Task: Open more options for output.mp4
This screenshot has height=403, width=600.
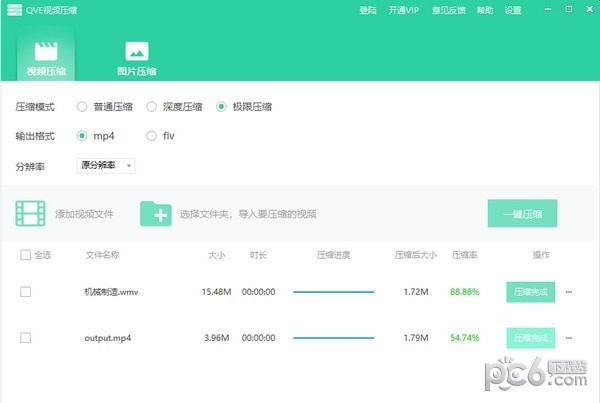Action: pyautogui.click(x=569, y=338)
